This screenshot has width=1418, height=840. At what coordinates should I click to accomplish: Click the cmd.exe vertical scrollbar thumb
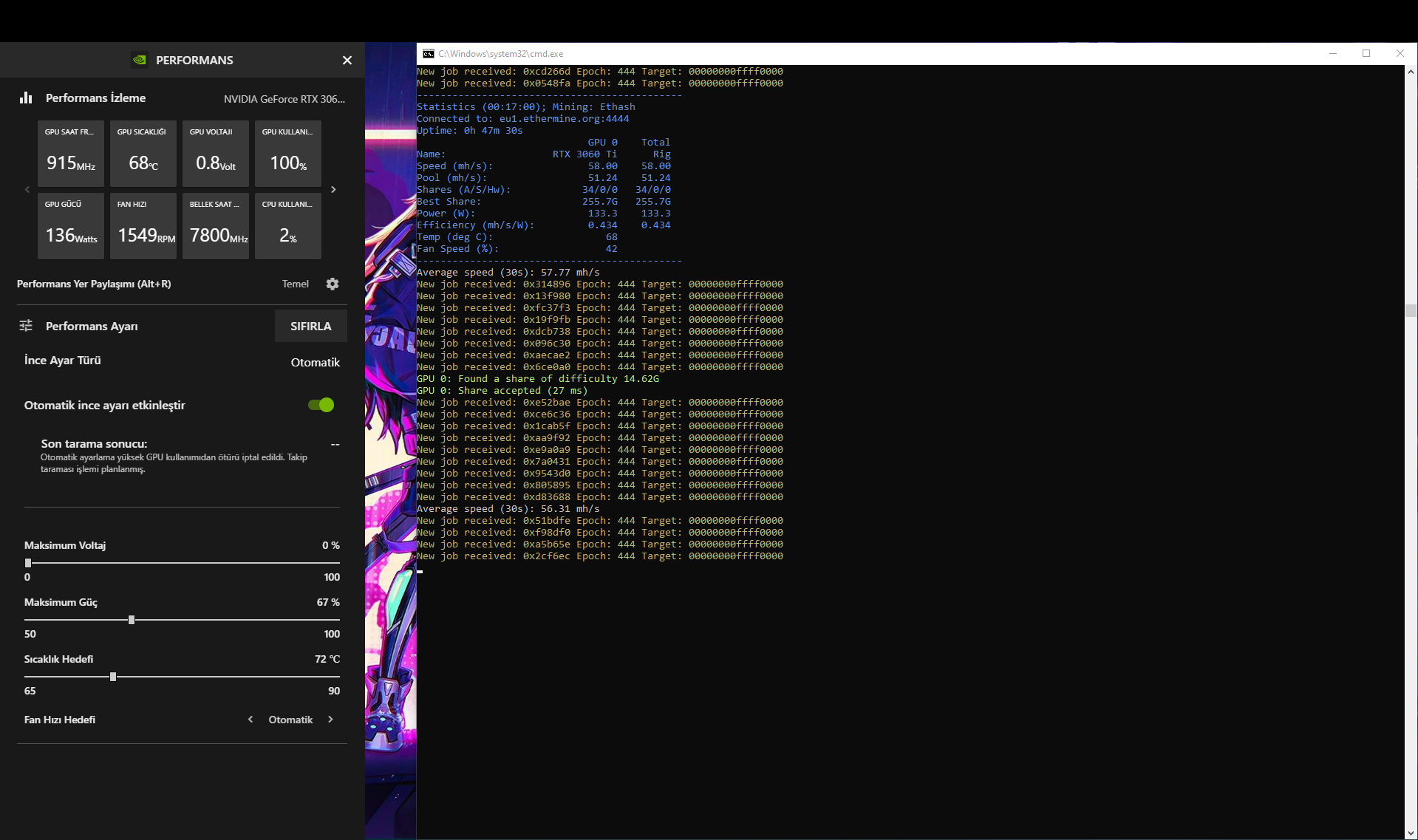(1411, 310)
